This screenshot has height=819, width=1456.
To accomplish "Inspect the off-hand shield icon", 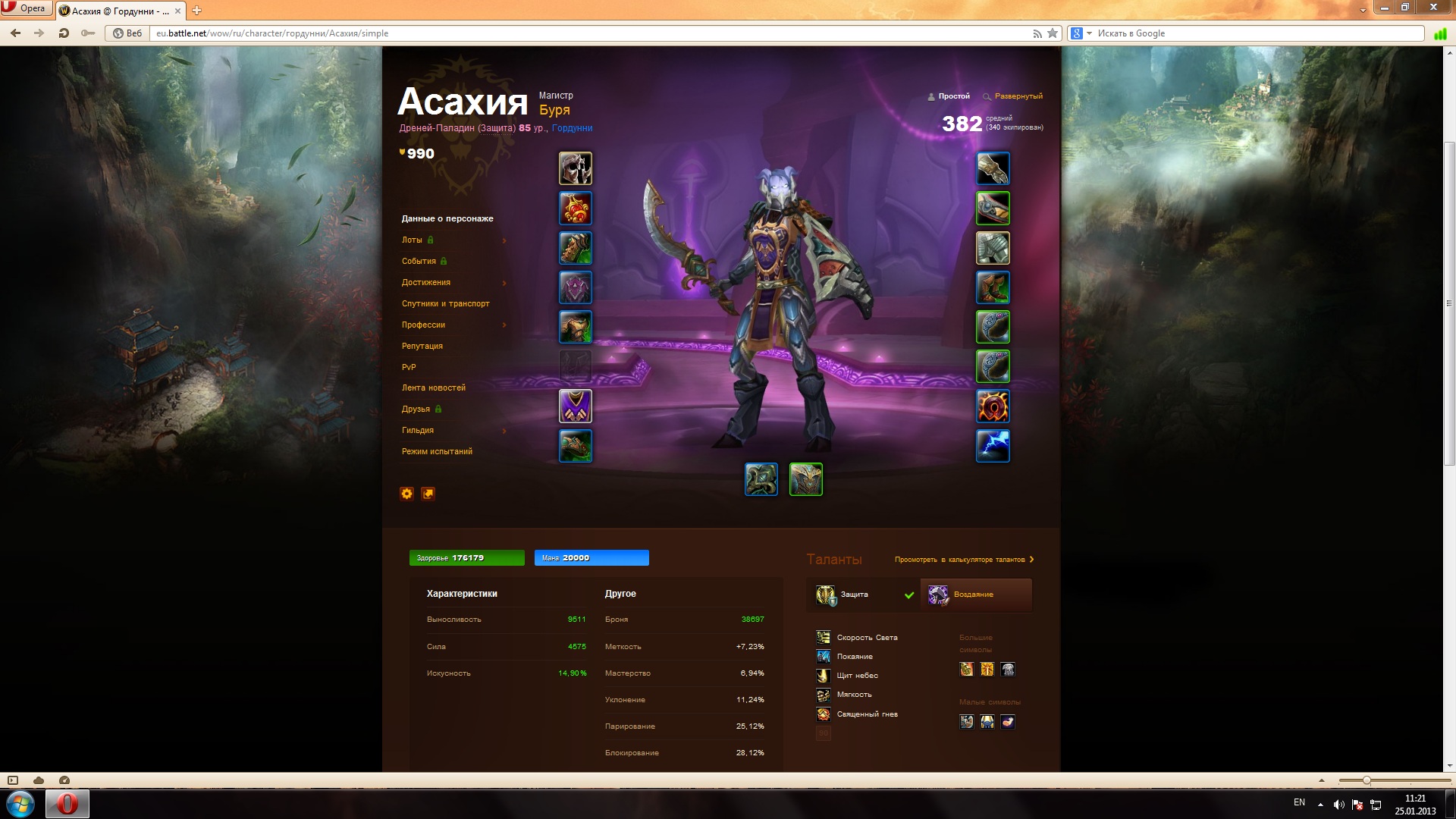I will [806, 479].
